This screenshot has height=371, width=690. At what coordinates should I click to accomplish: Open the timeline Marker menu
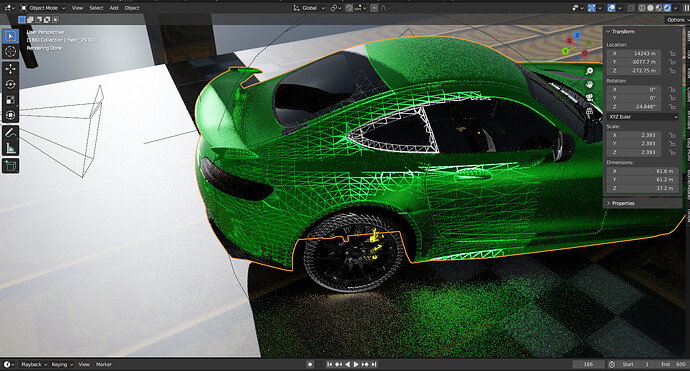(x=104, y=364)
